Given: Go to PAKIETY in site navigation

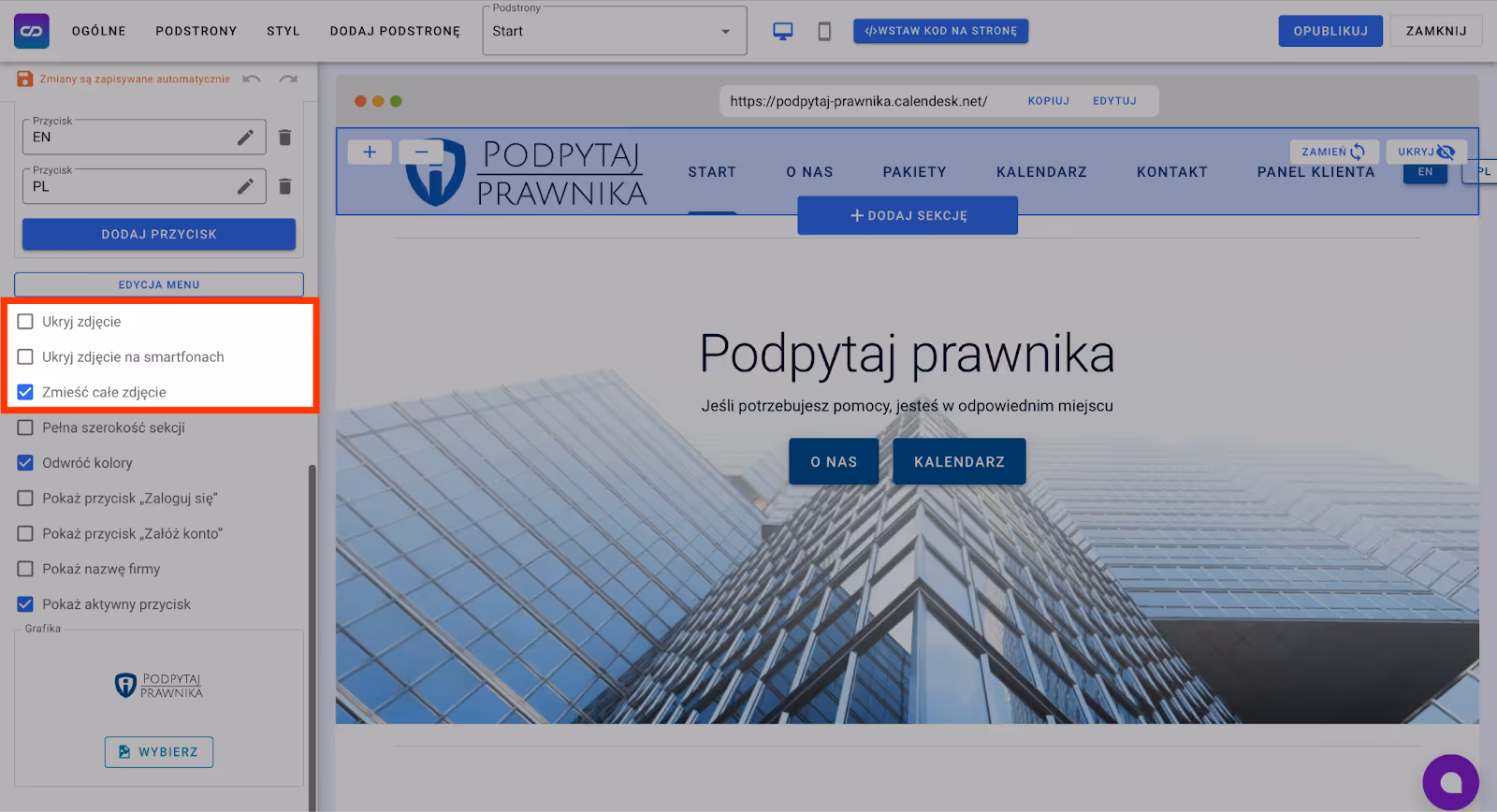Looking at the screenshot, I should pos(914,172).
